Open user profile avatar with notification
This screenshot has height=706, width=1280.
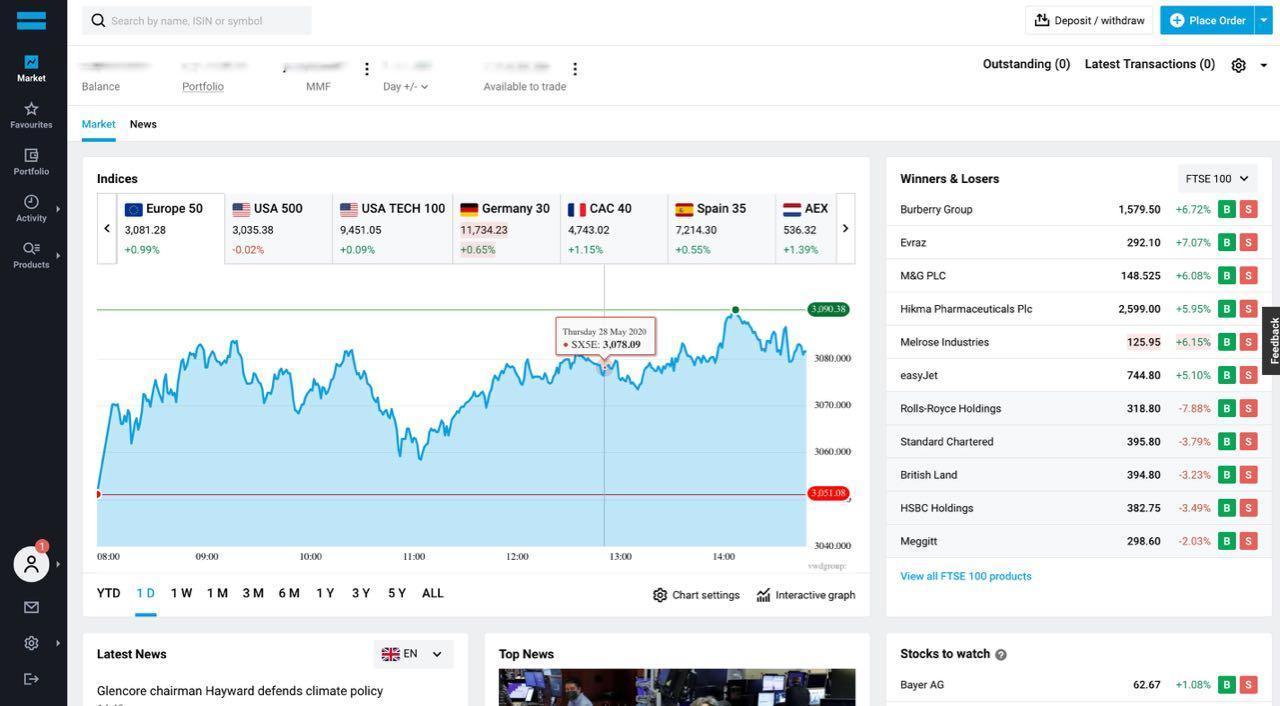tap(31, 564)
